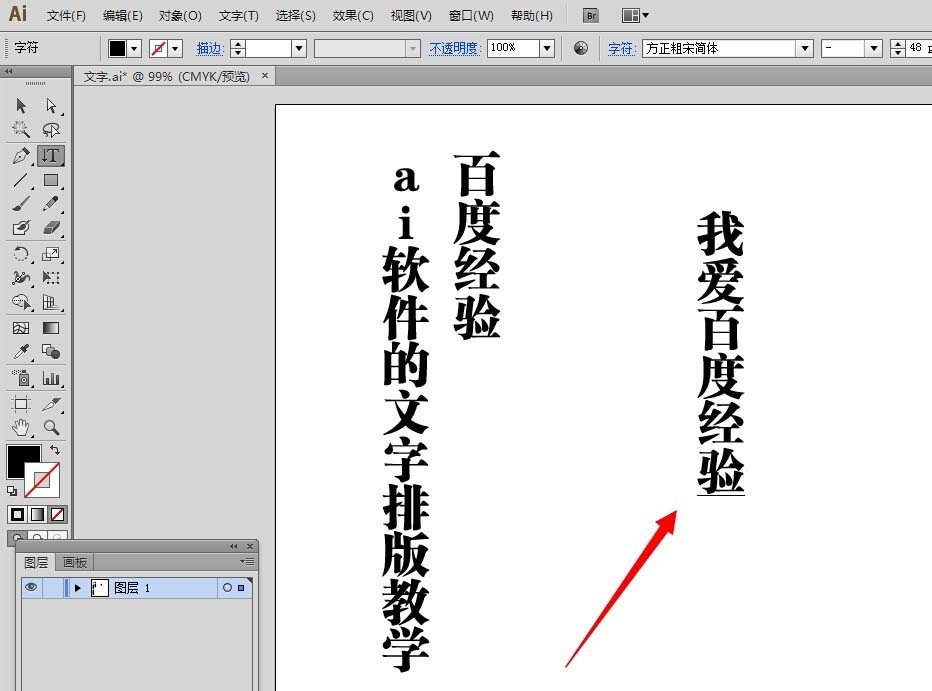The width and height of the screenshot is (932, 691).
Task: Click the 不透明度 opacity link
Action: [x=454, y=48]
